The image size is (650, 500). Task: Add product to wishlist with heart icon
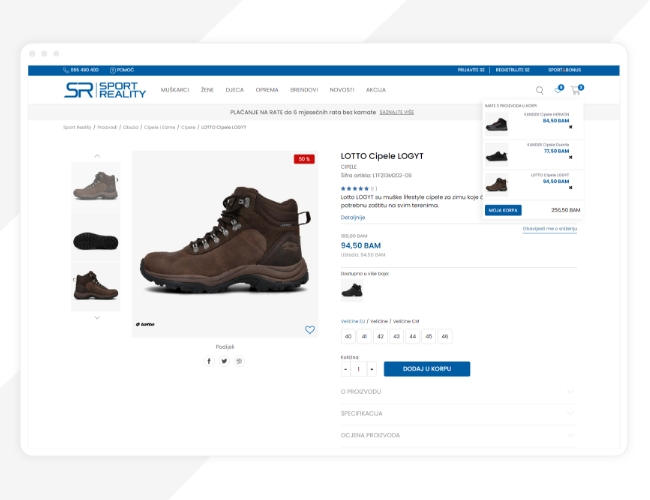pyautogui.click(x=310, y=330)
